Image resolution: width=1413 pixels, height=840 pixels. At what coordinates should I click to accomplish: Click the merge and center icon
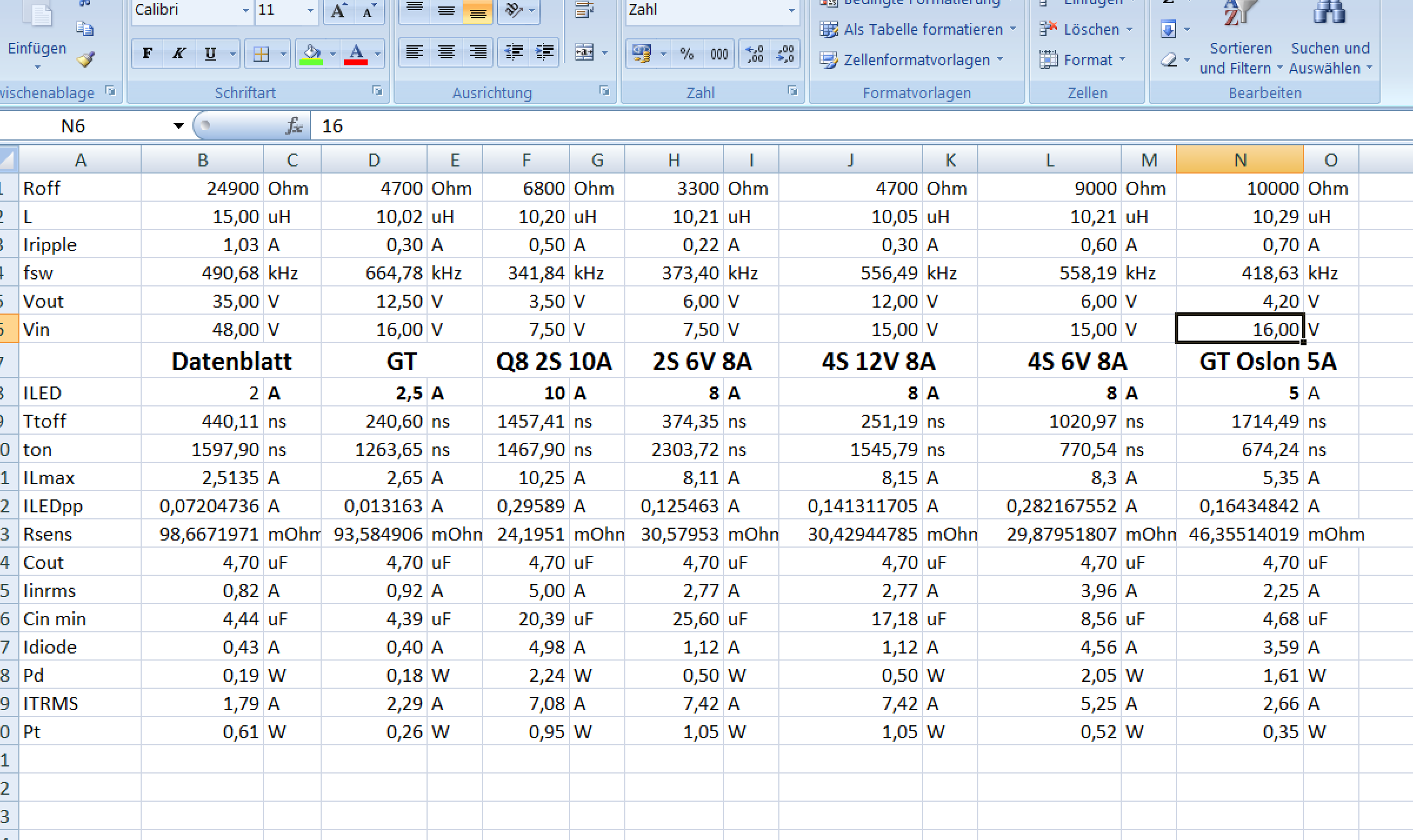[584, 53]
